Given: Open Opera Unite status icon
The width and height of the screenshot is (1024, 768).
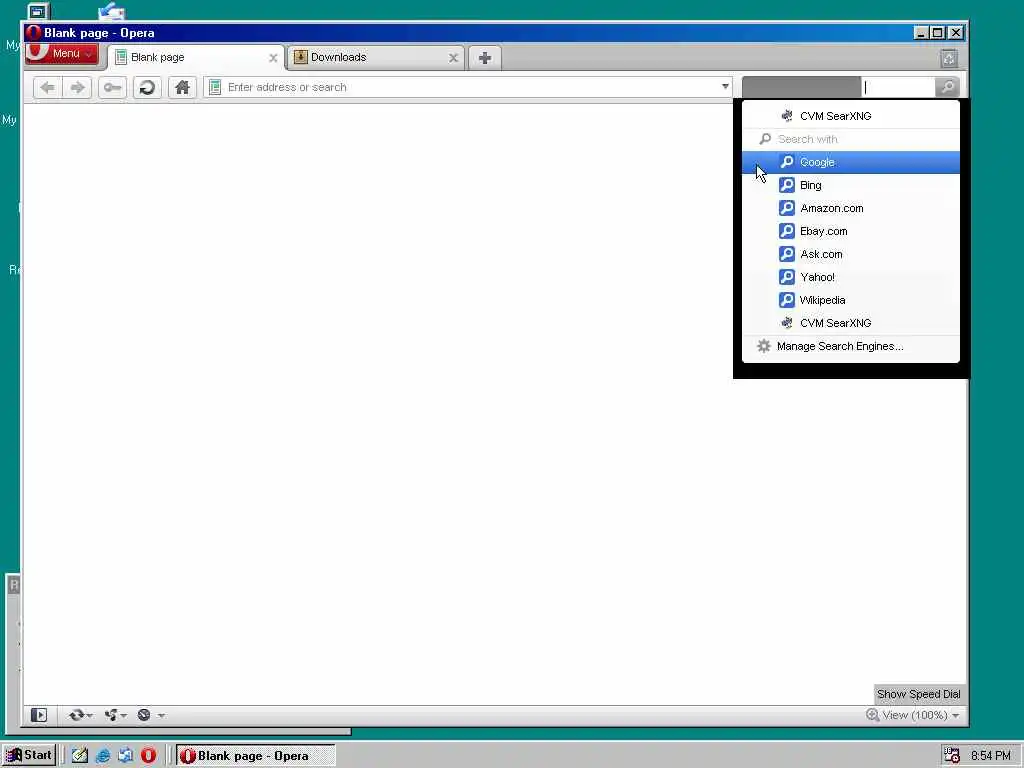Looking at the screenshot, I should (112, 715).
